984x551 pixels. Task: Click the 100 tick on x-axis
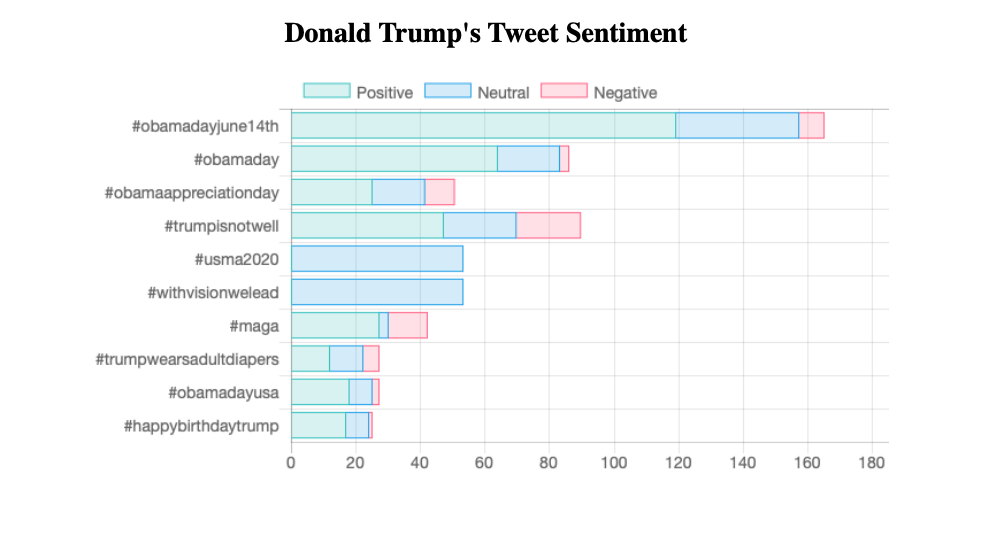614,463
